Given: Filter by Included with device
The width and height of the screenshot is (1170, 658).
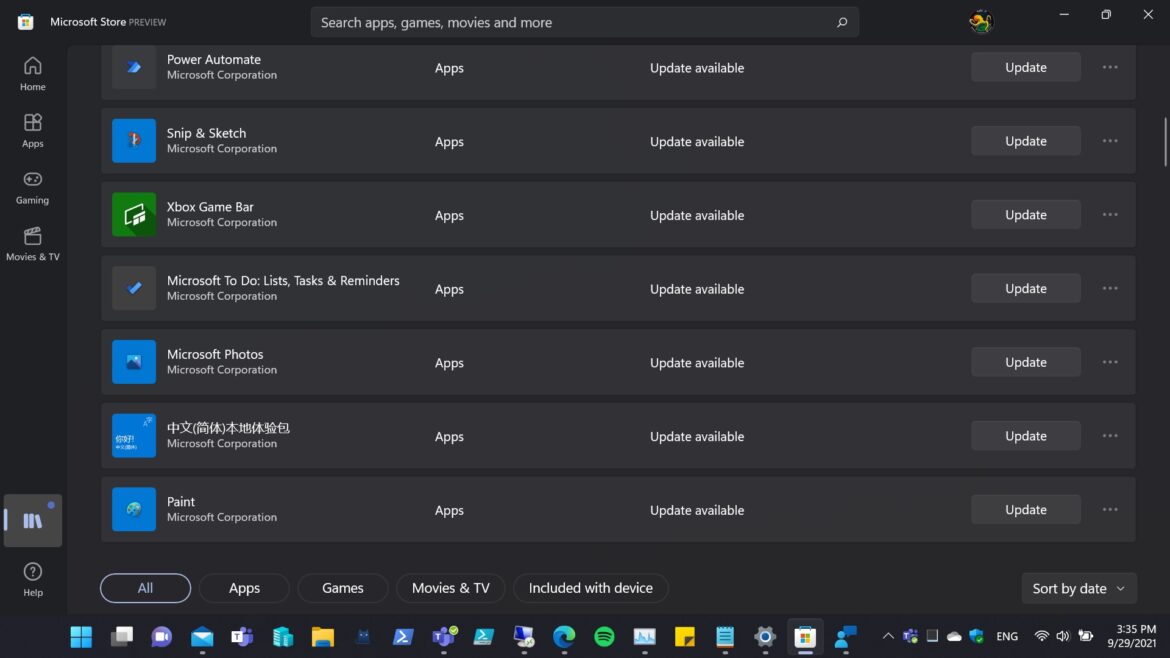Looking at the screenshot, I should click(x=590, y=588).
